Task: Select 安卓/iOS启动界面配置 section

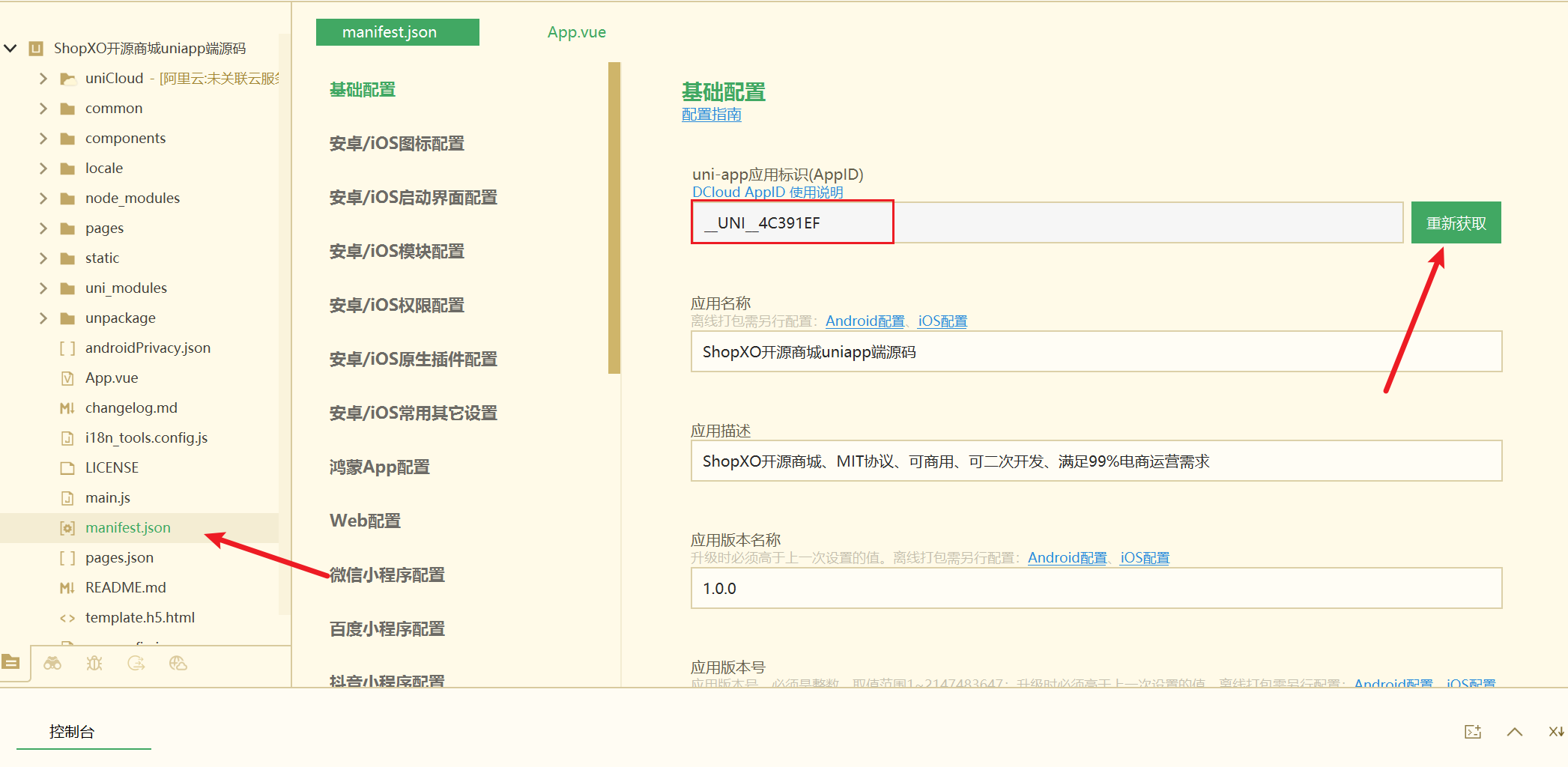Action: pyautogui.click(x=414, y=198)
